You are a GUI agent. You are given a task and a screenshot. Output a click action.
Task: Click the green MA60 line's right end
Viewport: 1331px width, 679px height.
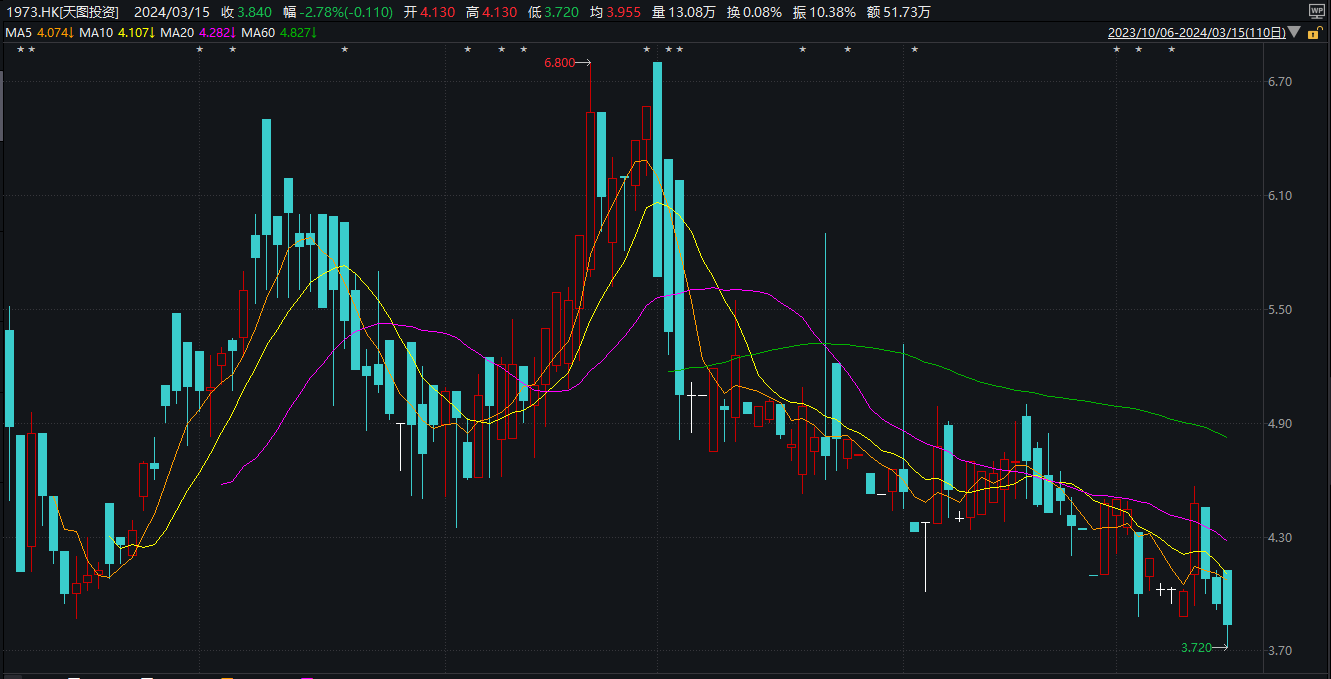coord(1224,436)
